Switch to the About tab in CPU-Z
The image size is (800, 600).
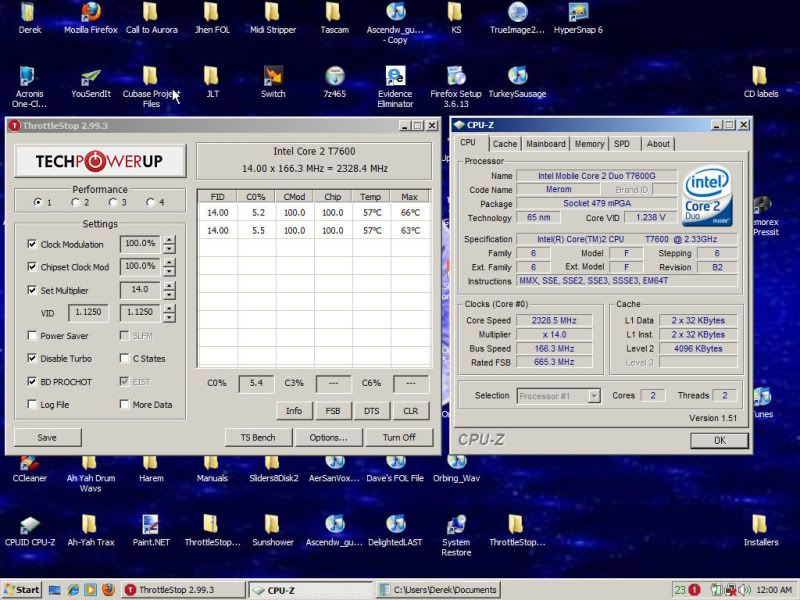click(658, 144)
